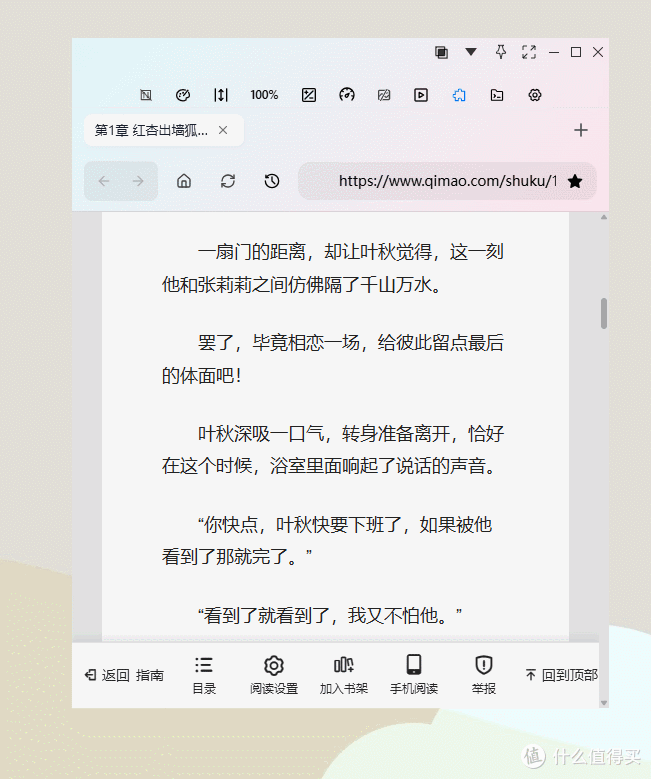Click the speedometer gauge icon

(347, 94)
